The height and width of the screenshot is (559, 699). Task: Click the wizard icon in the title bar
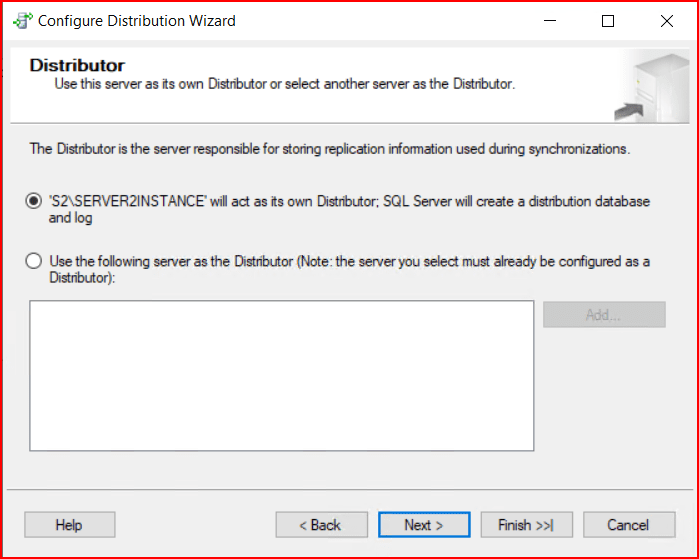click(x=22, y=21)
